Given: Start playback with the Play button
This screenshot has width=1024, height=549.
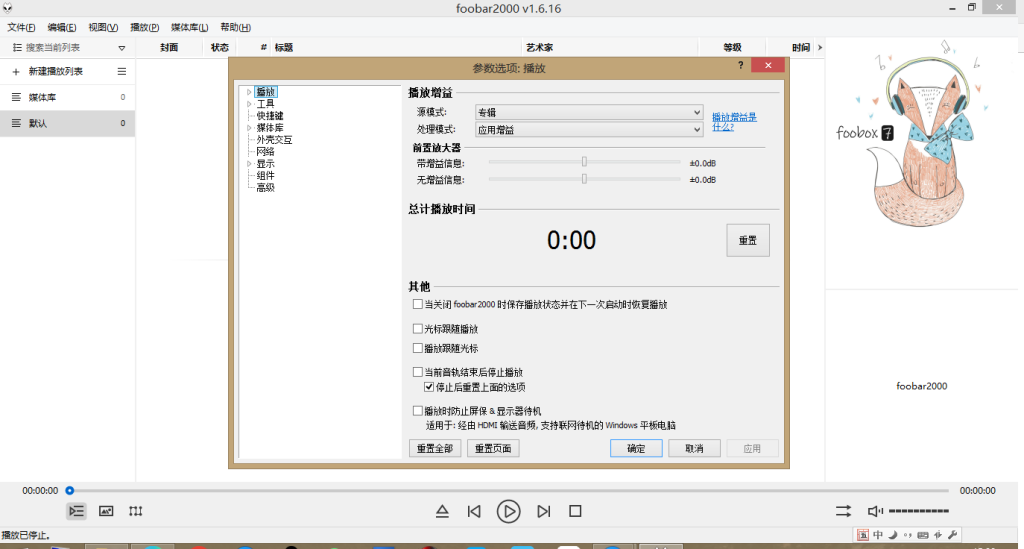Looking at the screenshot, I should 508,511.
